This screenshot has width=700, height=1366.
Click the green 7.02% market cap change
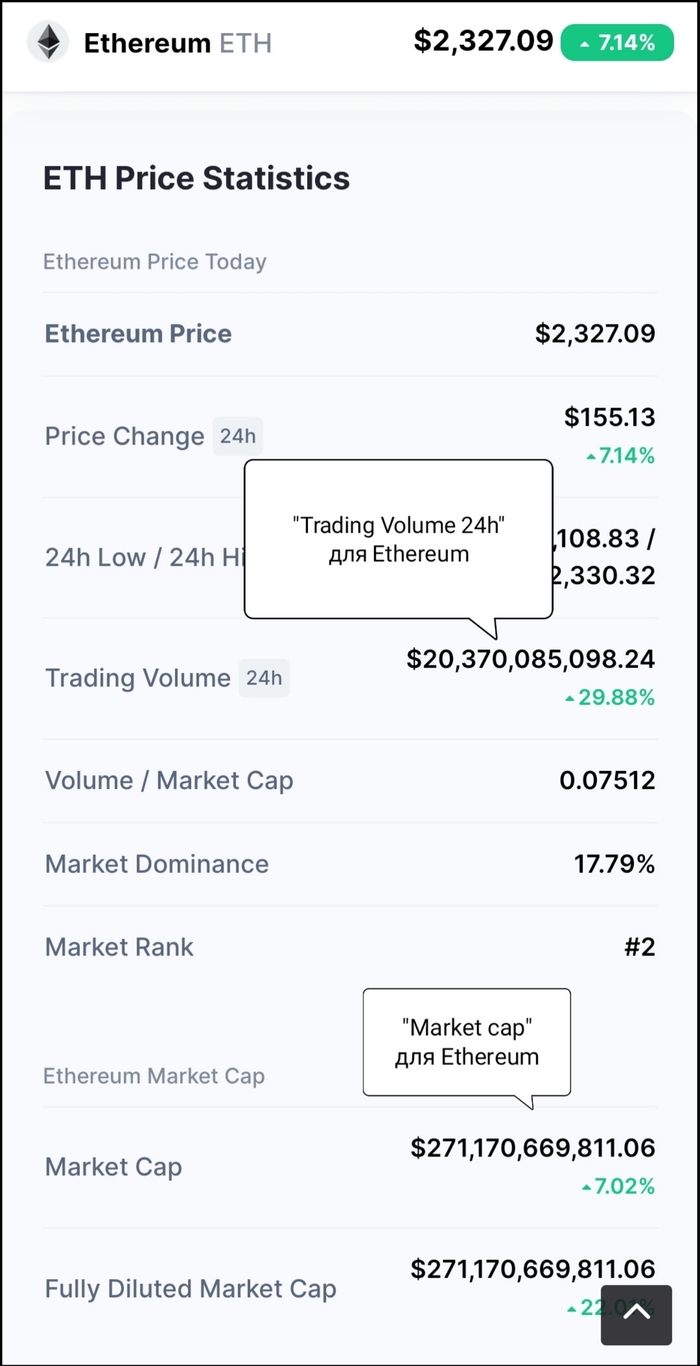[618, 1187]
